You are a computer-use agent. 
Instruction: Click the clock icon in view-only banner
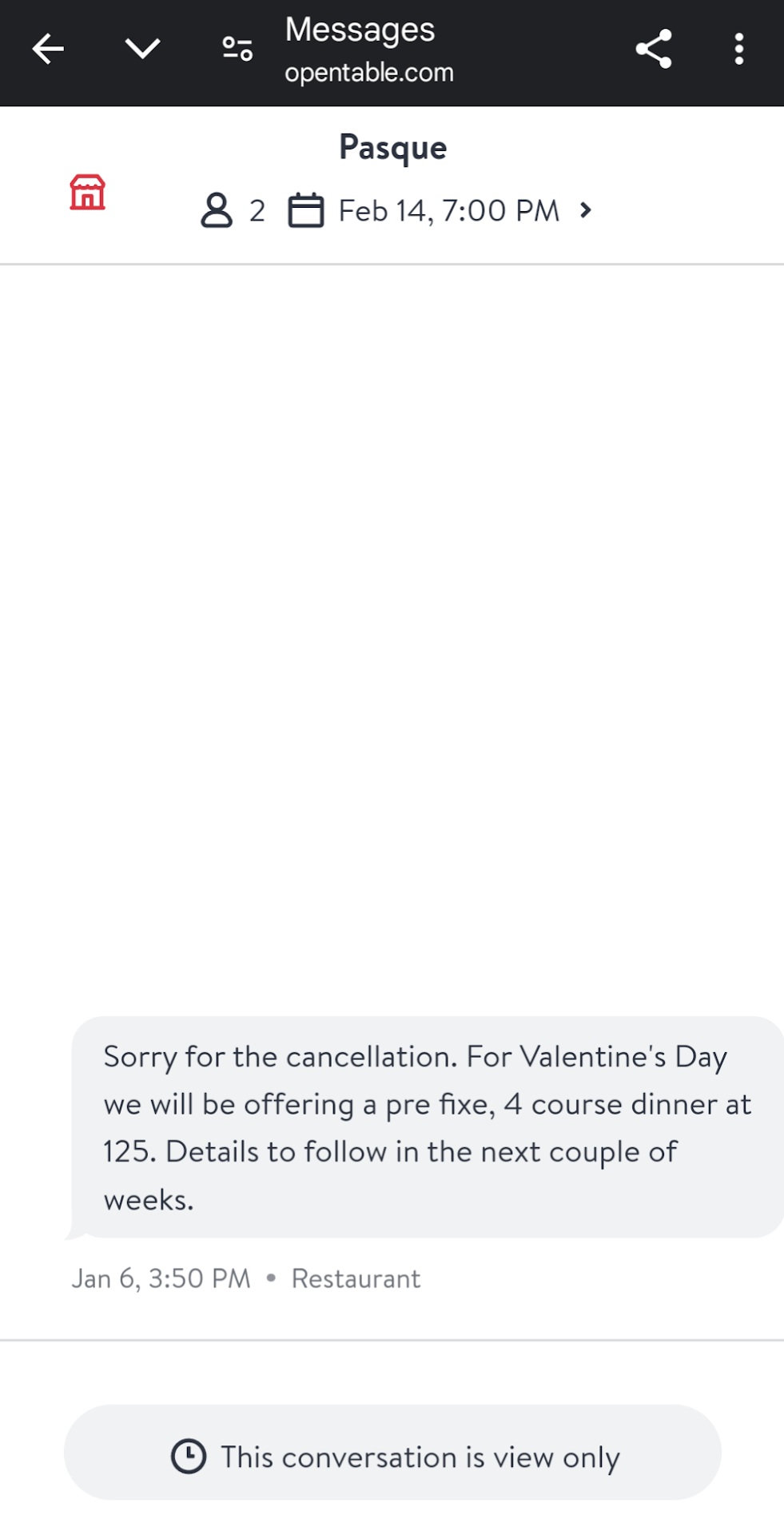pyautogui.click(x=189, y=1456)
